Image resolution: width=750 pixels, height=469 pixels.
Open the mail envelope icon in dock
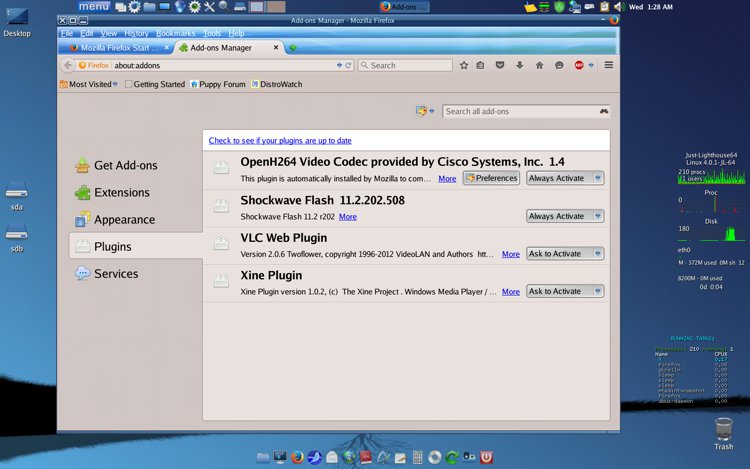click(331, 458)
